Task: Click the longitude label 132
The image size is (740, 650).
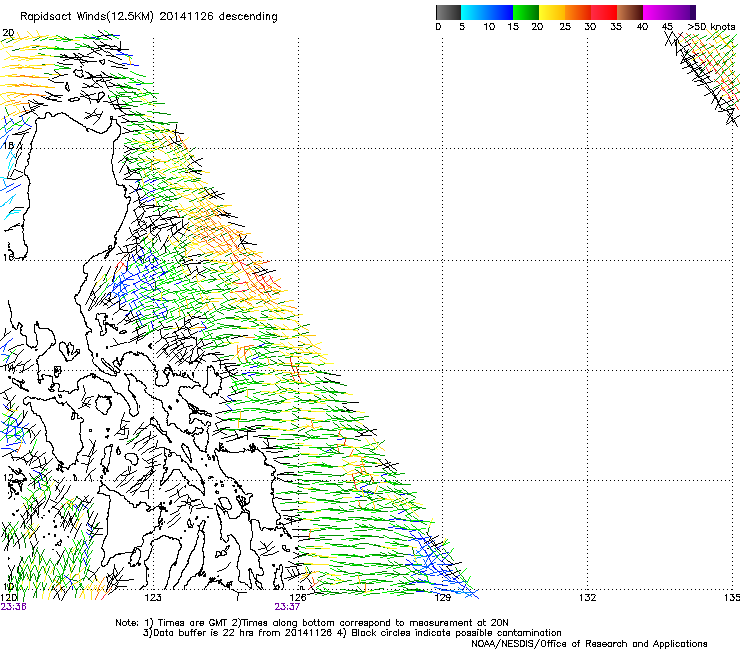Action: coord(587,598)
